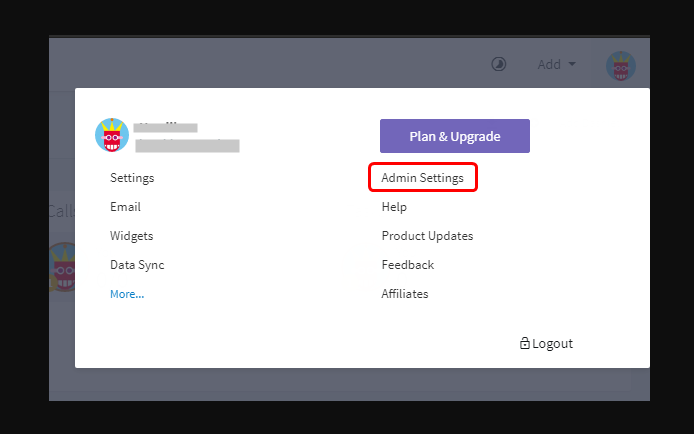Click the Logout link
This screenshot has width=694, height=434.
[x=552, y=343]
